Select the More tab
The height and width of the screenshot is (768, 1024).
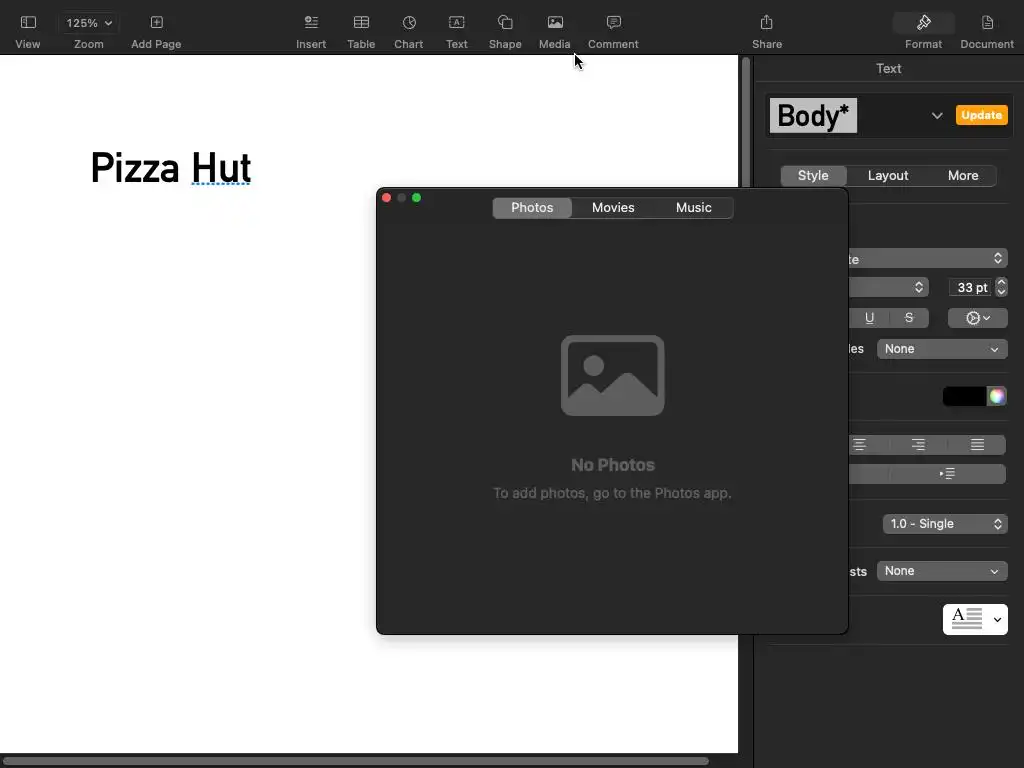963,176
